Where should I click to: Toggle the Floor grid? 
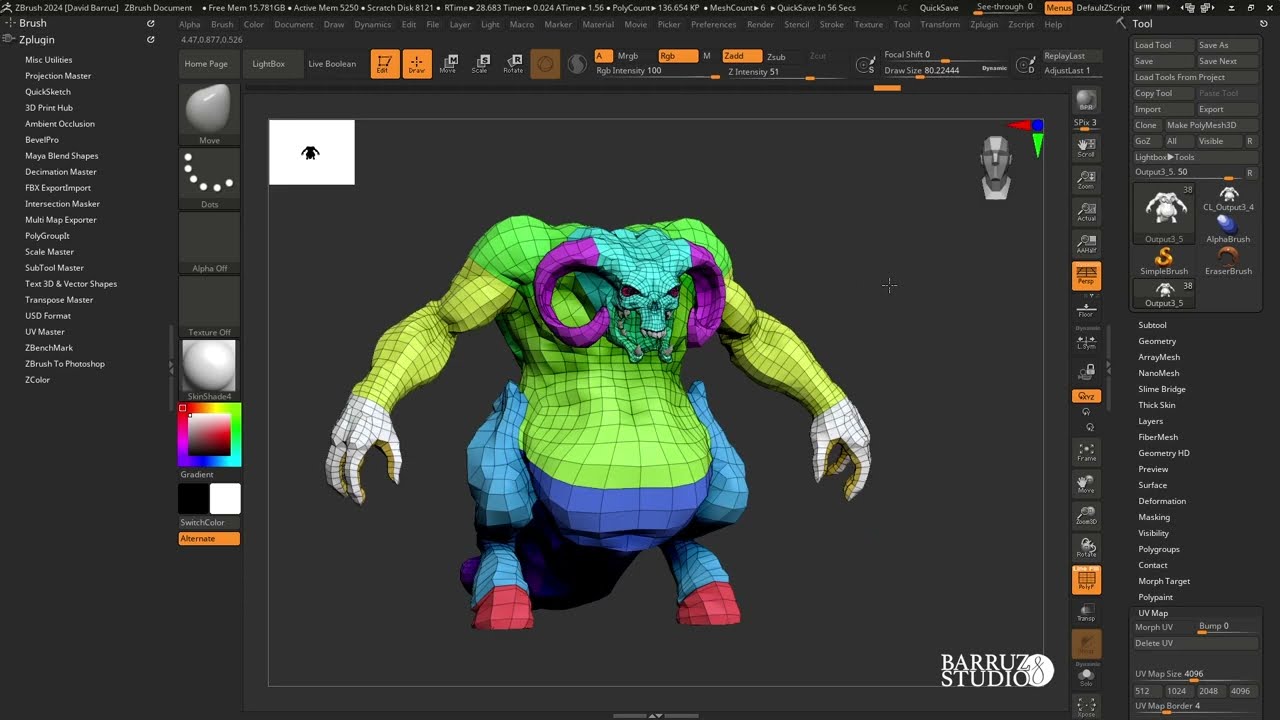pyautogui.click(x=1086, y=308)
